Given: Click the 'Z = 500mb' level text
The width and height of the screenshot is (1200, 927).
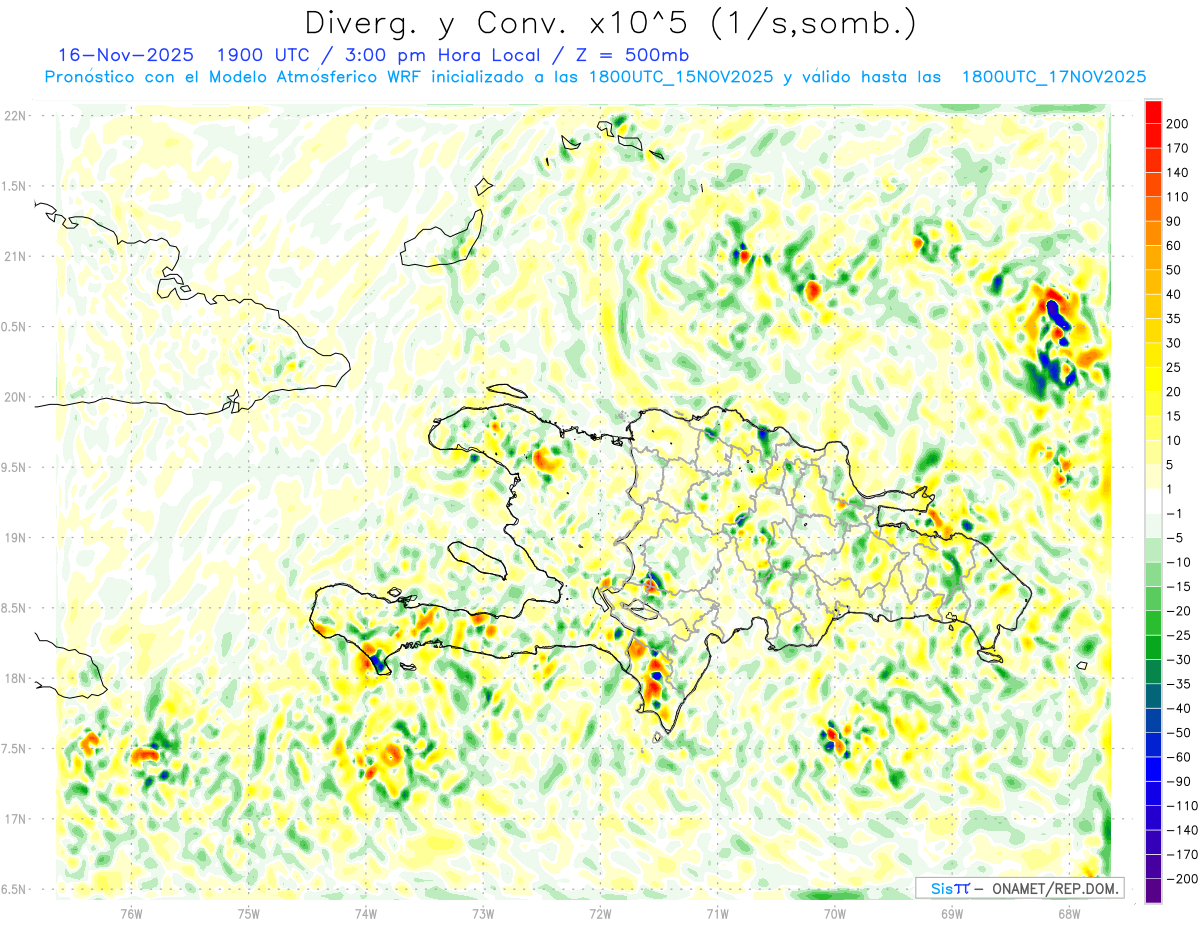Looking at the screenshot, I should [623, 55].
